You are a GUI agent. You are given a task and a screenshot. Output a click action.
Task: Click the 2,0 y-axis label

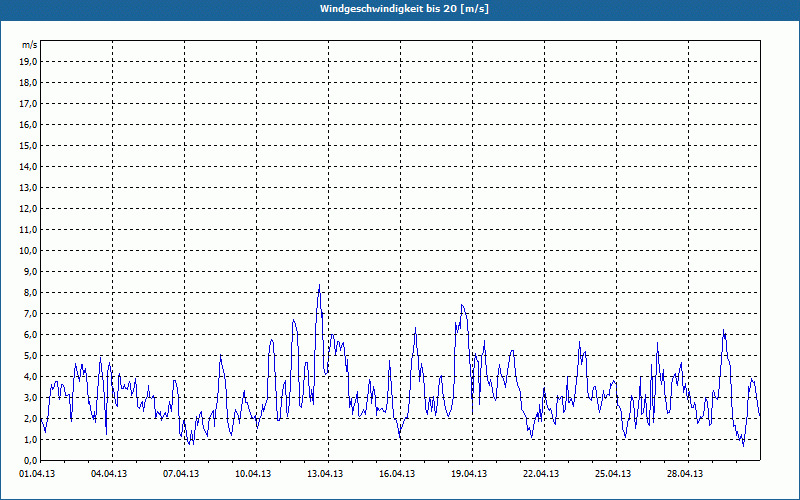pyautogui.click(x=30, y=418)
